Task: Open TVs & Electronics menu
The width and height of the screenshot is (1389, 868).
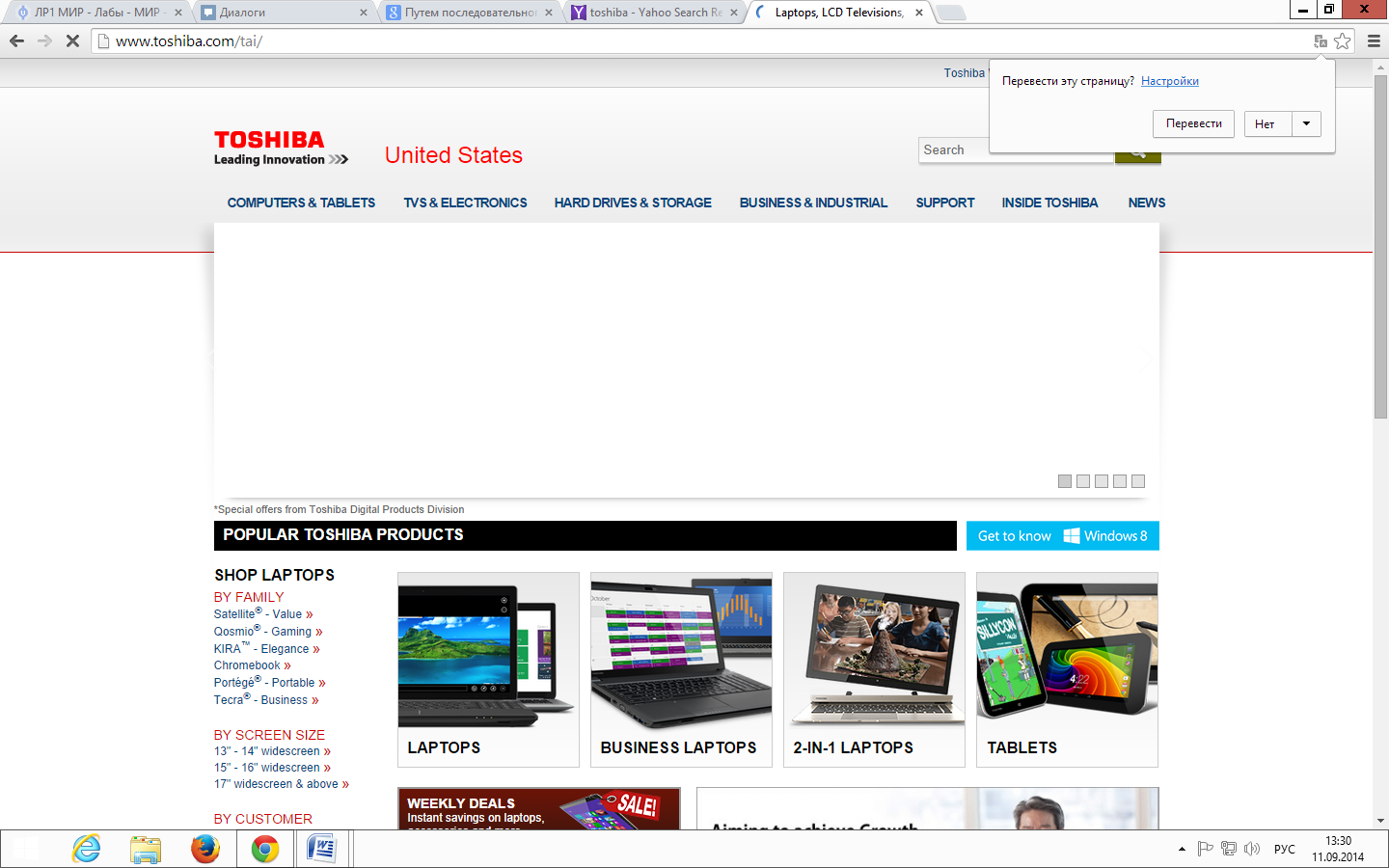Action: (x=465, y=203)
